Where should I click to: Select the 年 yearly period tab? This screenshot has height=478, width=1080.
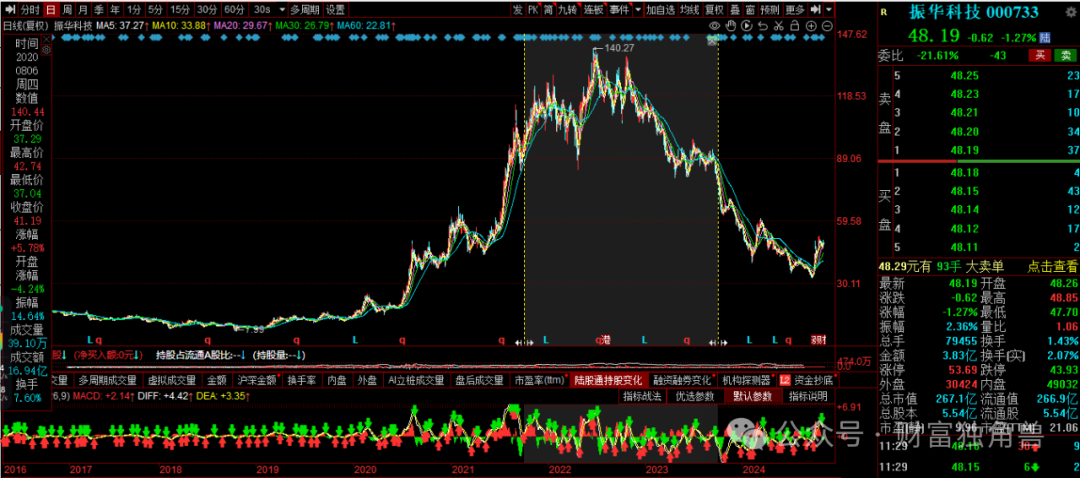coord(115,10)
